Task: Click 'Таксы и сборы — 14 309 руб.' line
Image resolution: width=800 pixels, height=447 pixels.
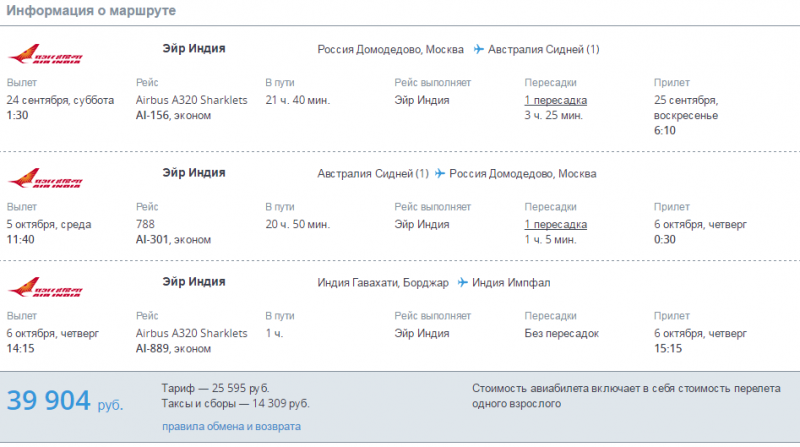Action: pos(235,404)
